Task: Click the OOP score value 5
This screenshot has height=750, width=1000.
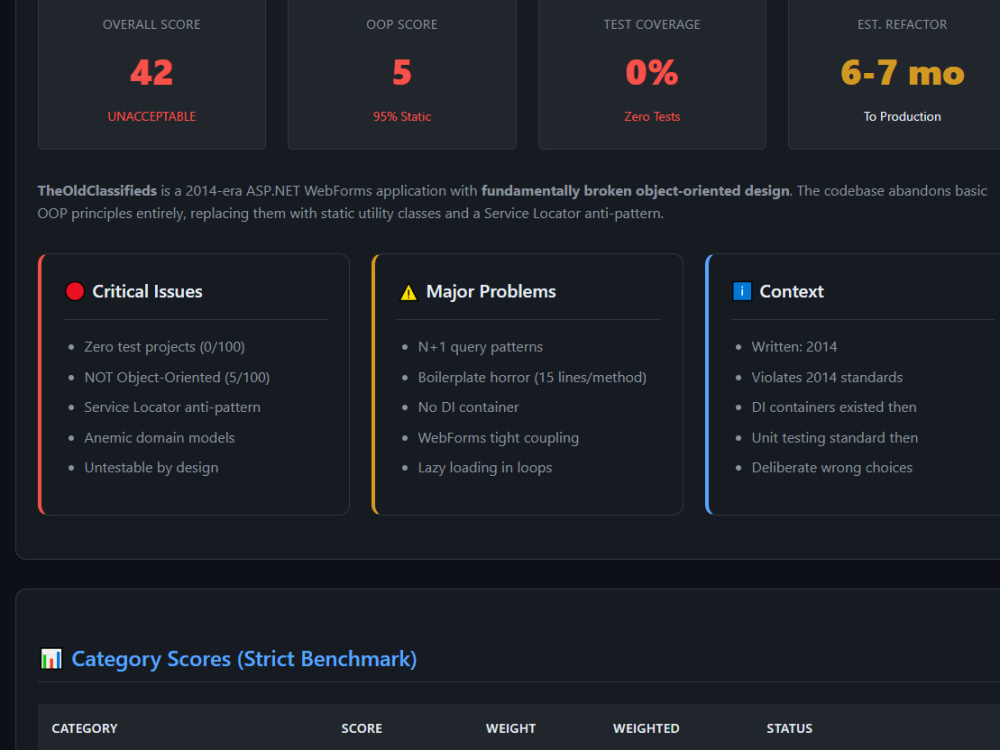Action: coord(402,72)
